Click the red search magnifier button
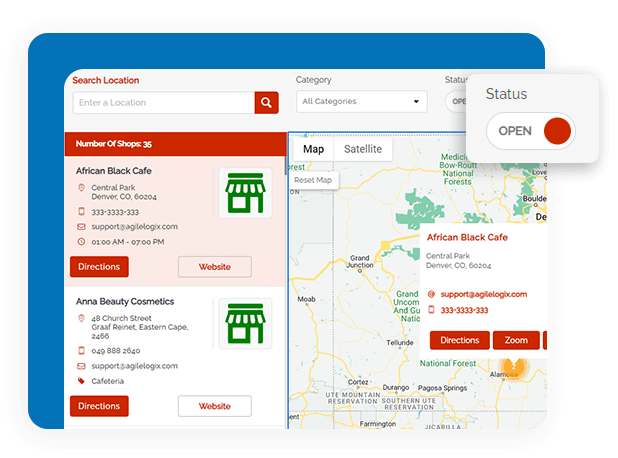The height and width of the screenshot is (458, 618). [x=266, y=102]
